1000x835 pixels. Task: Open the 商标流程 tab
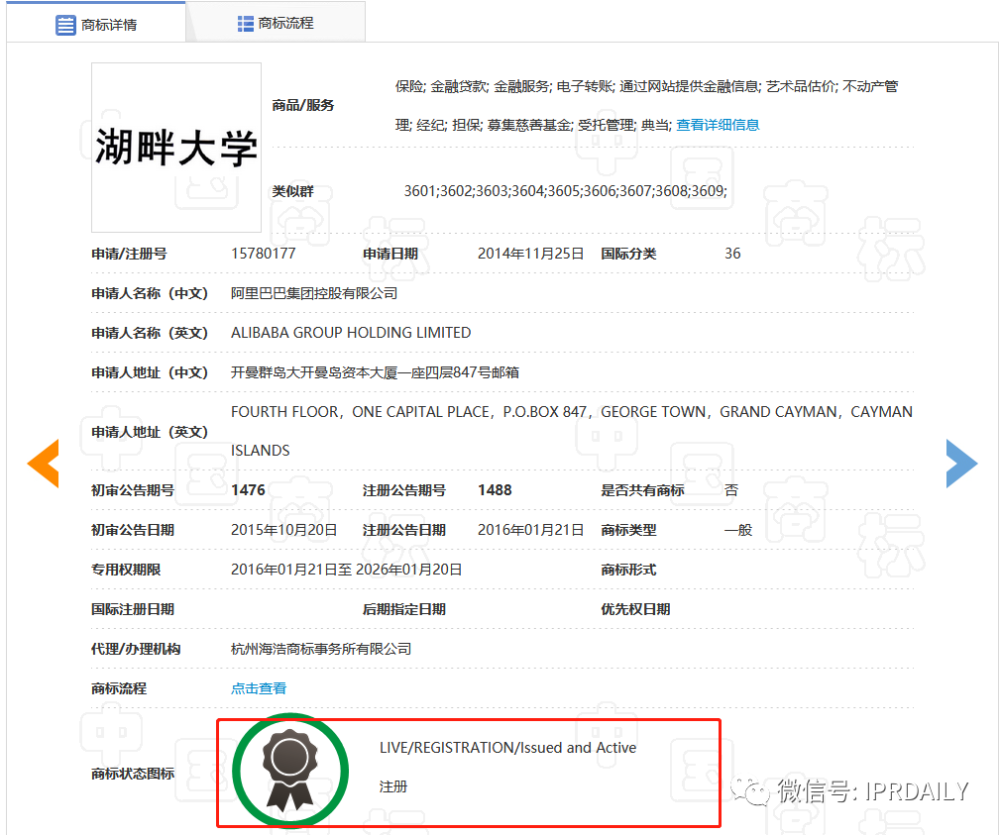[x=276, y=24]
